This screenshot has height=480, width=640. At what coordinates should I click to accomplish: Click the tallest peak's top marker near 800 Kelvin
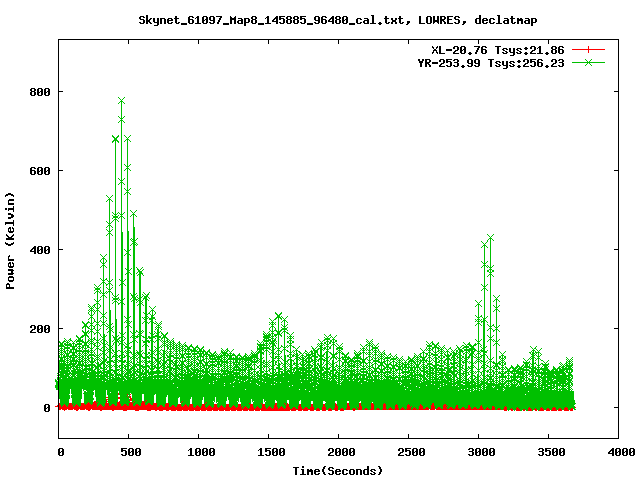[x=121, y=100]
